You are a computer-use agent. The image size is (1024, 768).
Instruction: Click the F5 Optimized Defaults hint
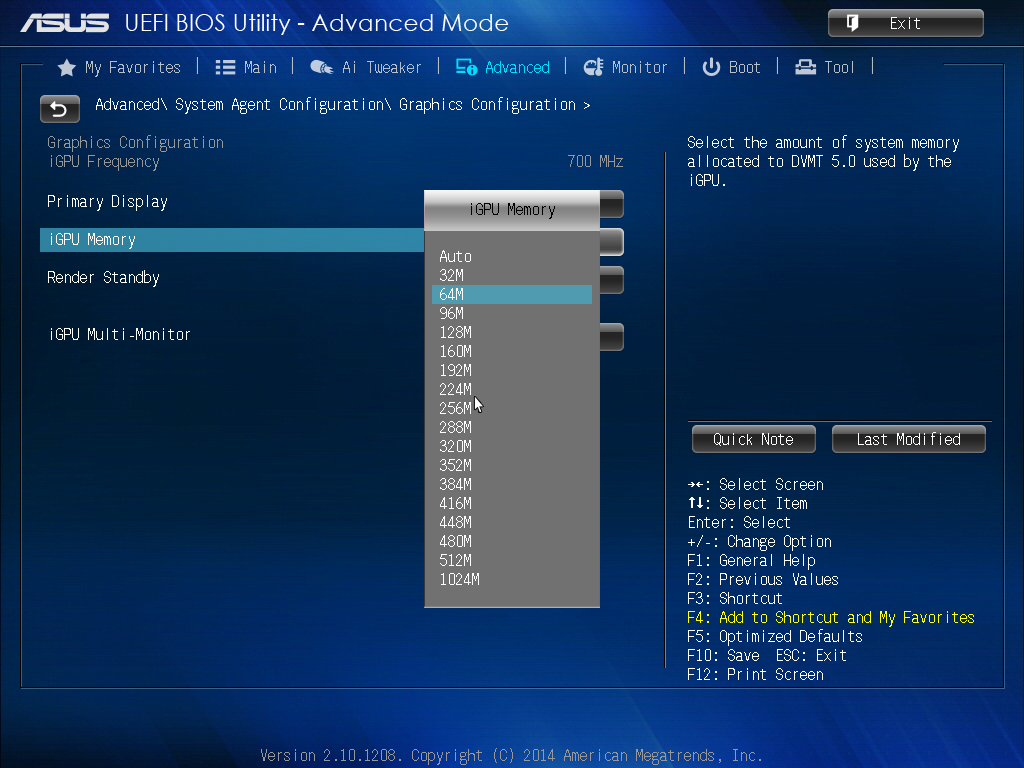pyautogui.click(x=775, y=637)
